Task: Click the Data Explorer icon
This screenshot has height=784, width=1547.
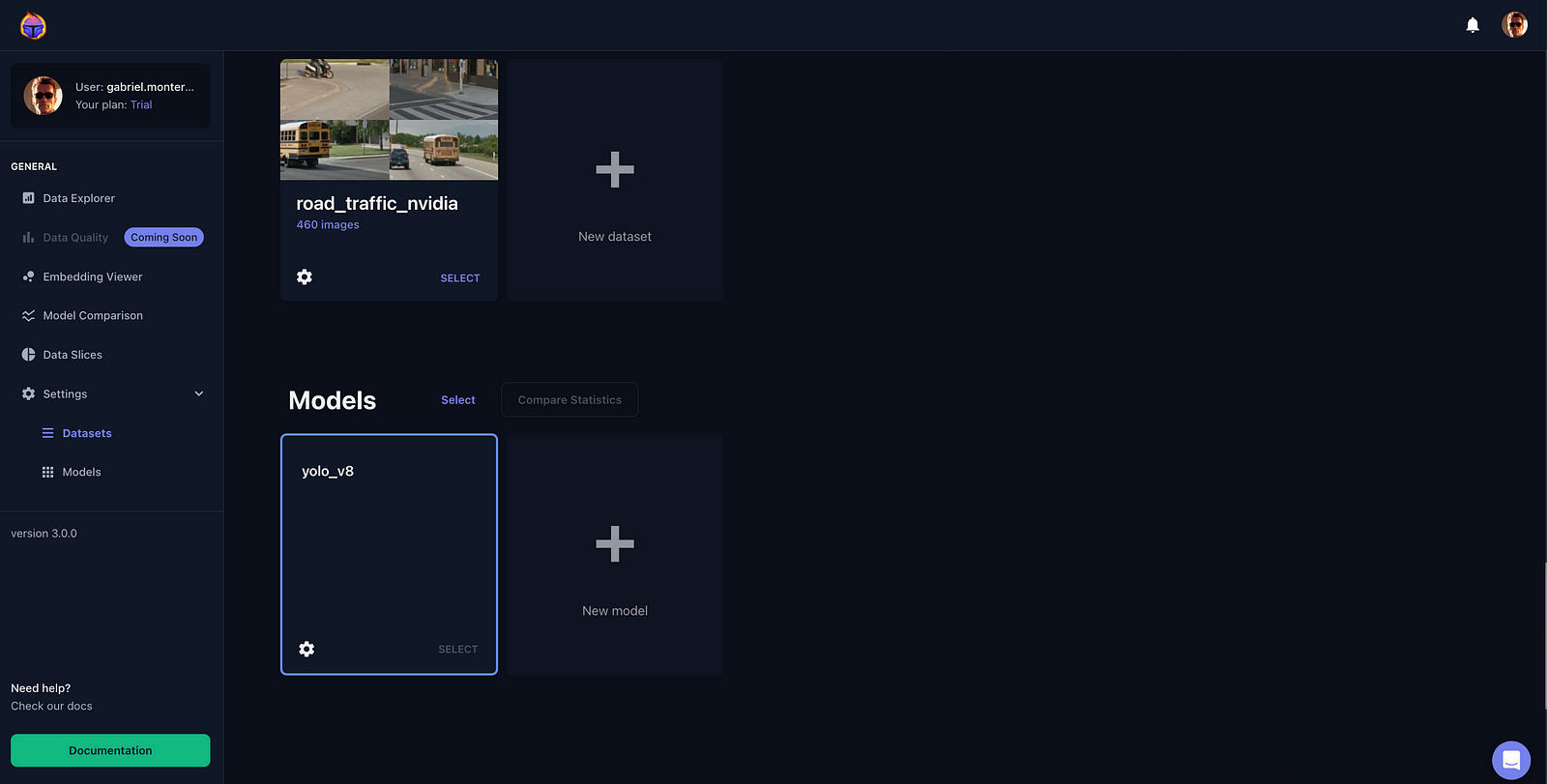Action: pos(28,198)
